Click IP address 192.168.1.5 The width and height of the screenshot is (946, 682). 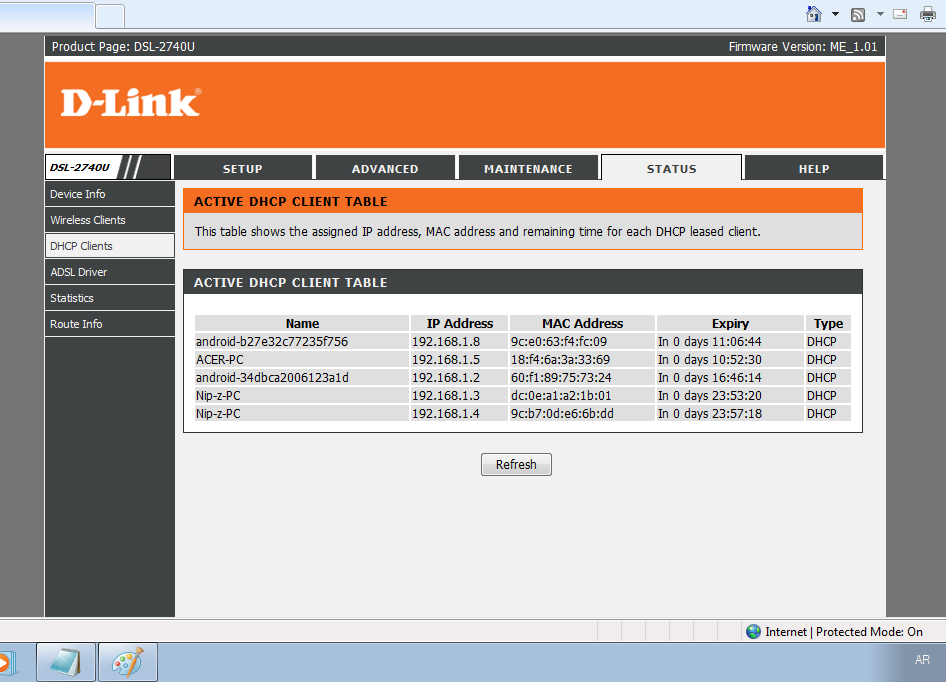pyautogui.click(x=446, y=360)
